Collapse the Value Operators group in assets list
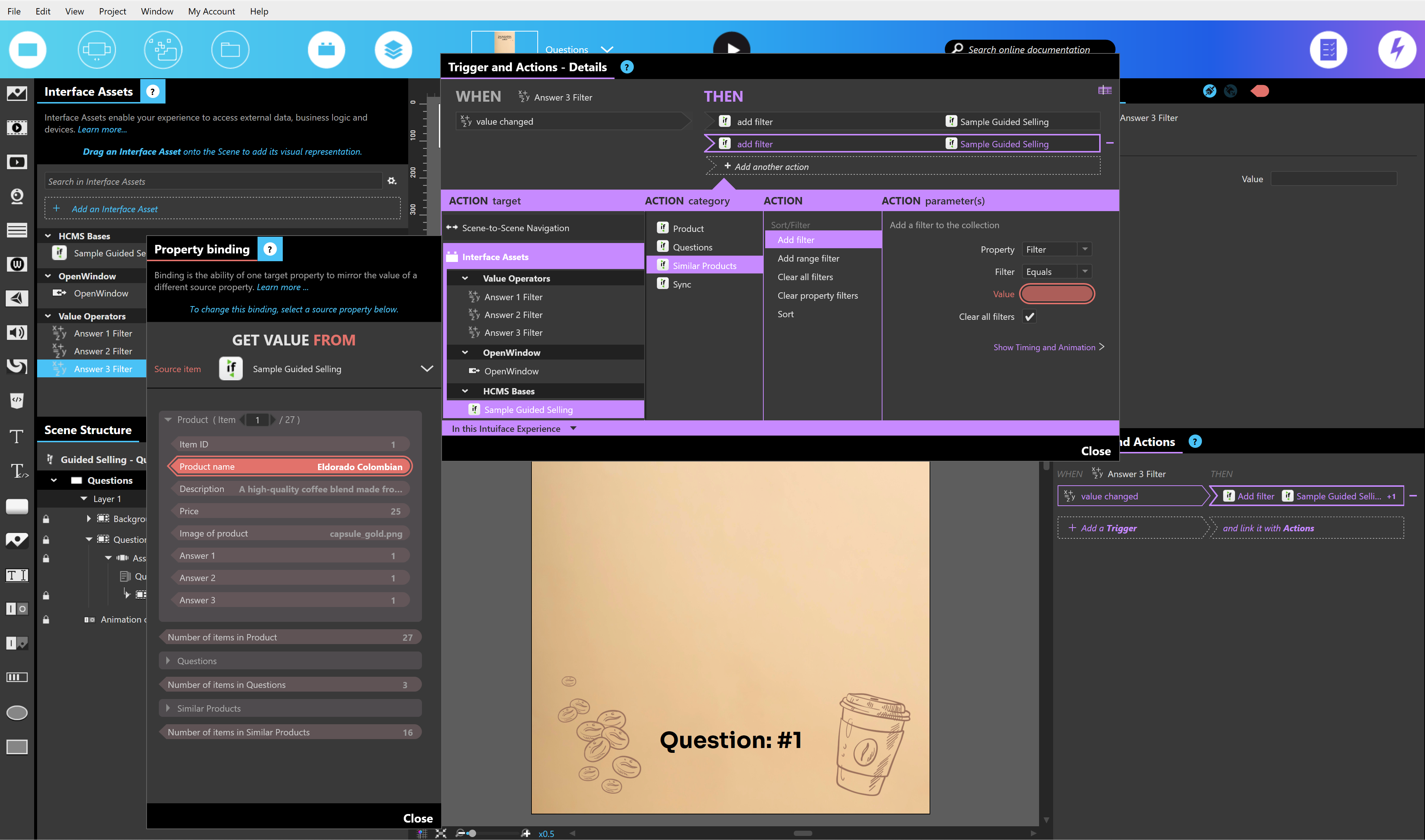Viewport: 1425px width, 840px height. [48, 316]
